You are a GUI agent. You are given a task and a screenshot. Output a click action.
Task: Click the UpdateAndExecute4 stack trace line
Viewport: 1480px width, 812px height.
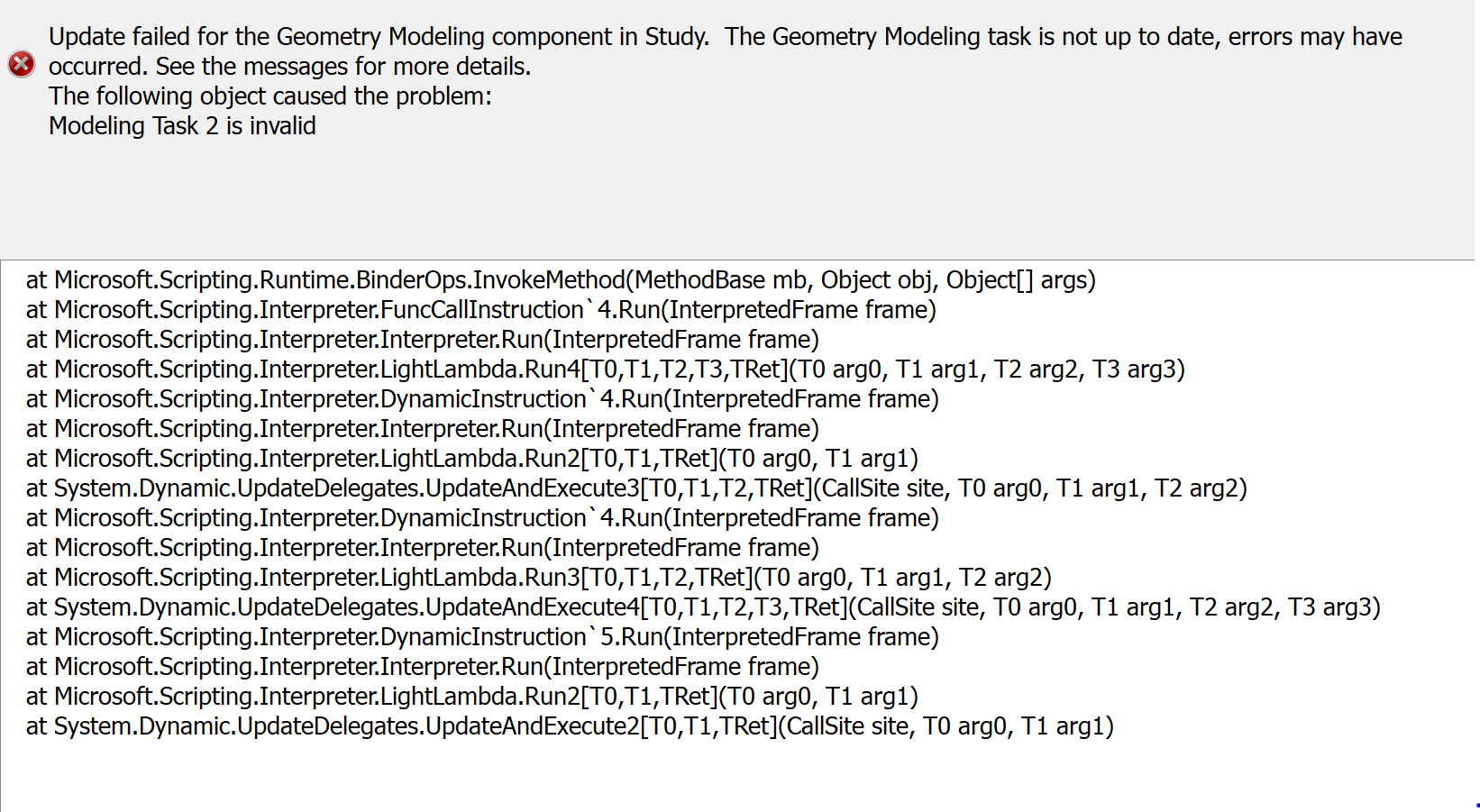703,607
